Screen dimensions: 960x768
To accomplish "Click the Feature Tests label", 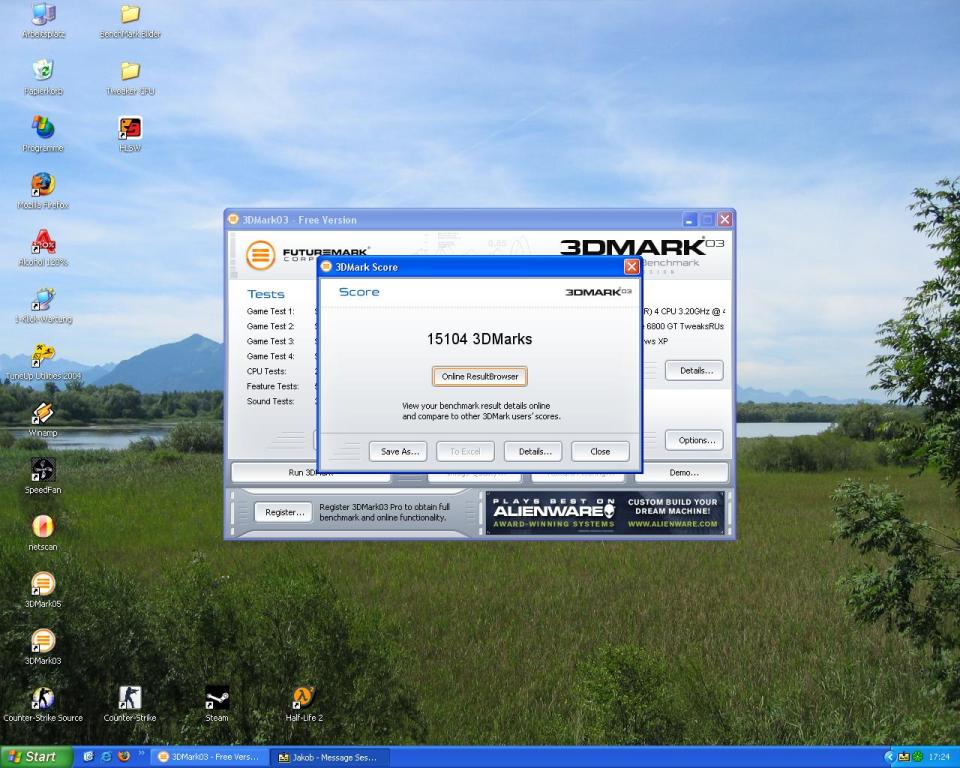I will (272, 386).
